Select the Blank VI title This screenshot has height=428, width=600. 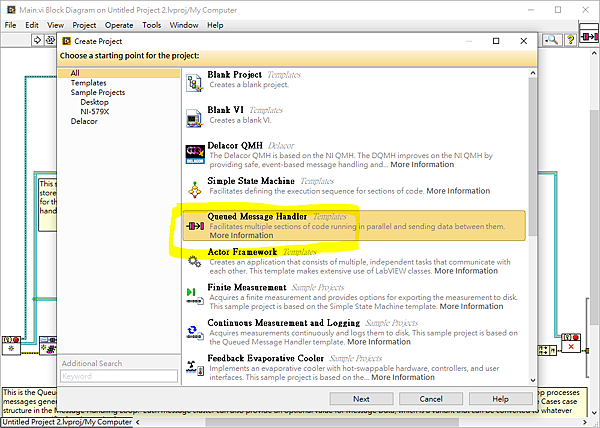225,110
